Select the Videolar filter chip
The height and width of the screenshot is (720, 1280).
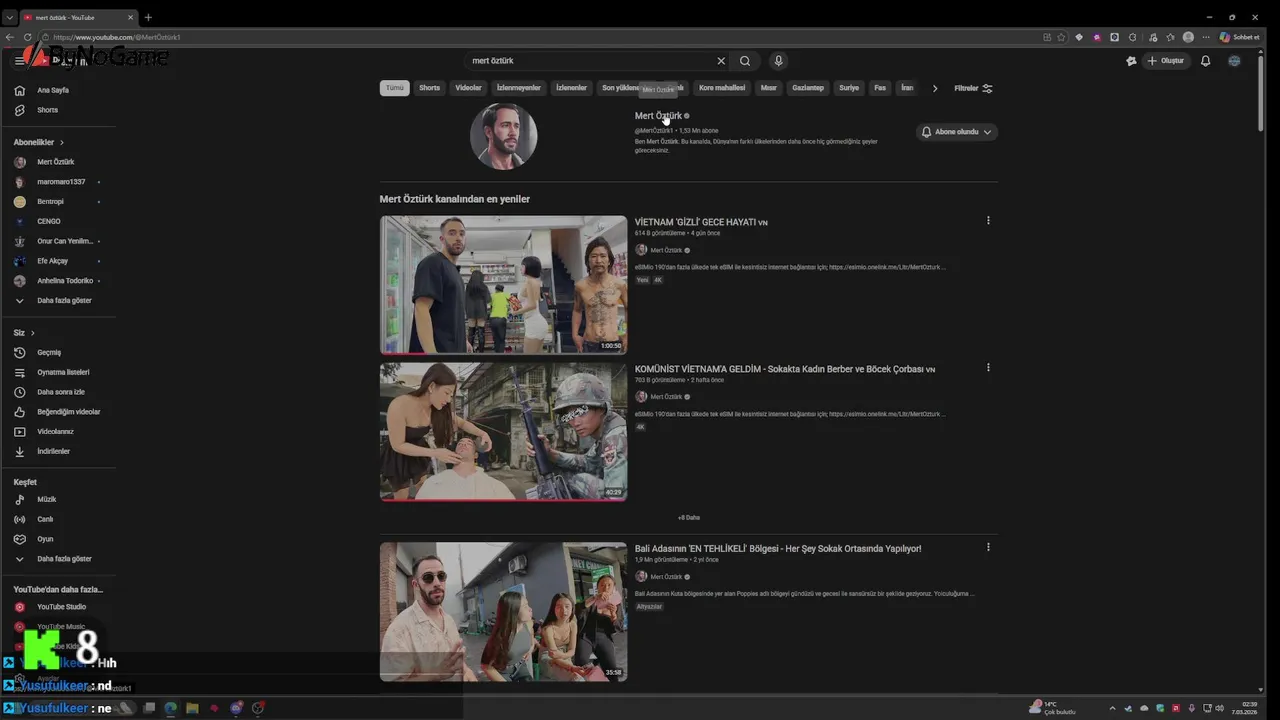click(469, 88)
